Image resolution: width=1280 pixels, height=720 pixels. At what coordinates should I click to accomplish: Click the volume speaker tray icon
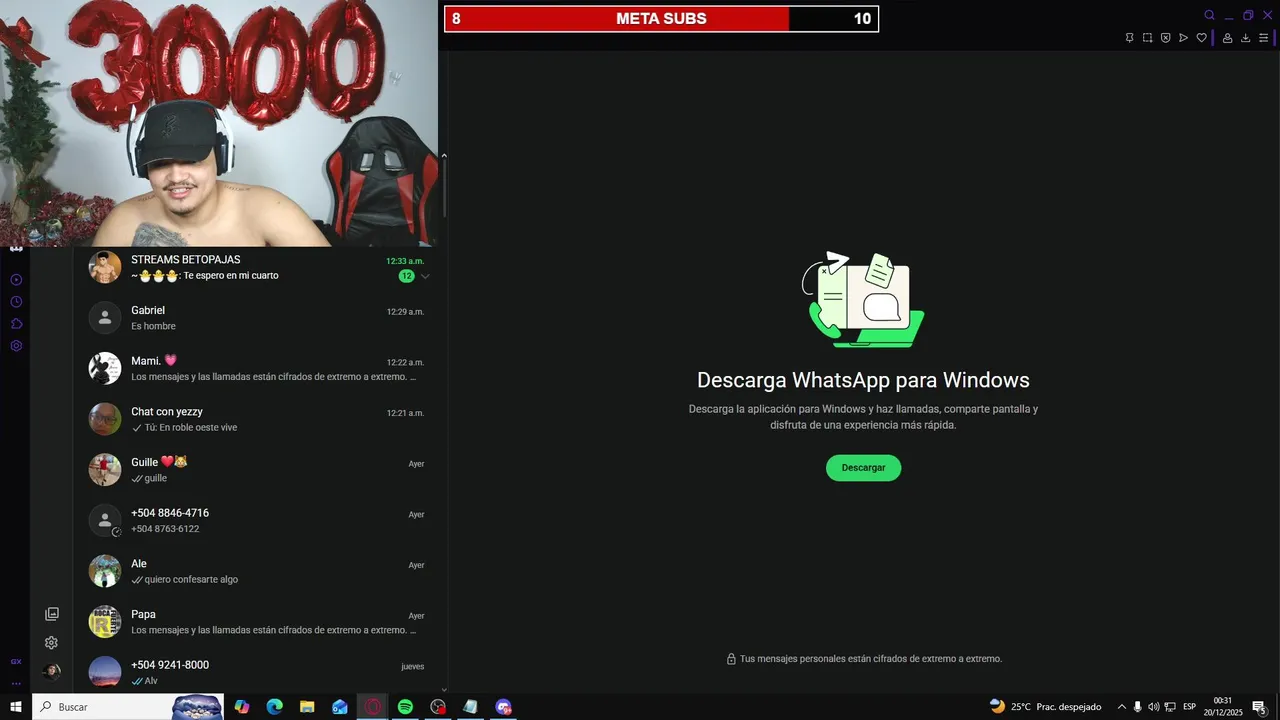[1153, 707]
